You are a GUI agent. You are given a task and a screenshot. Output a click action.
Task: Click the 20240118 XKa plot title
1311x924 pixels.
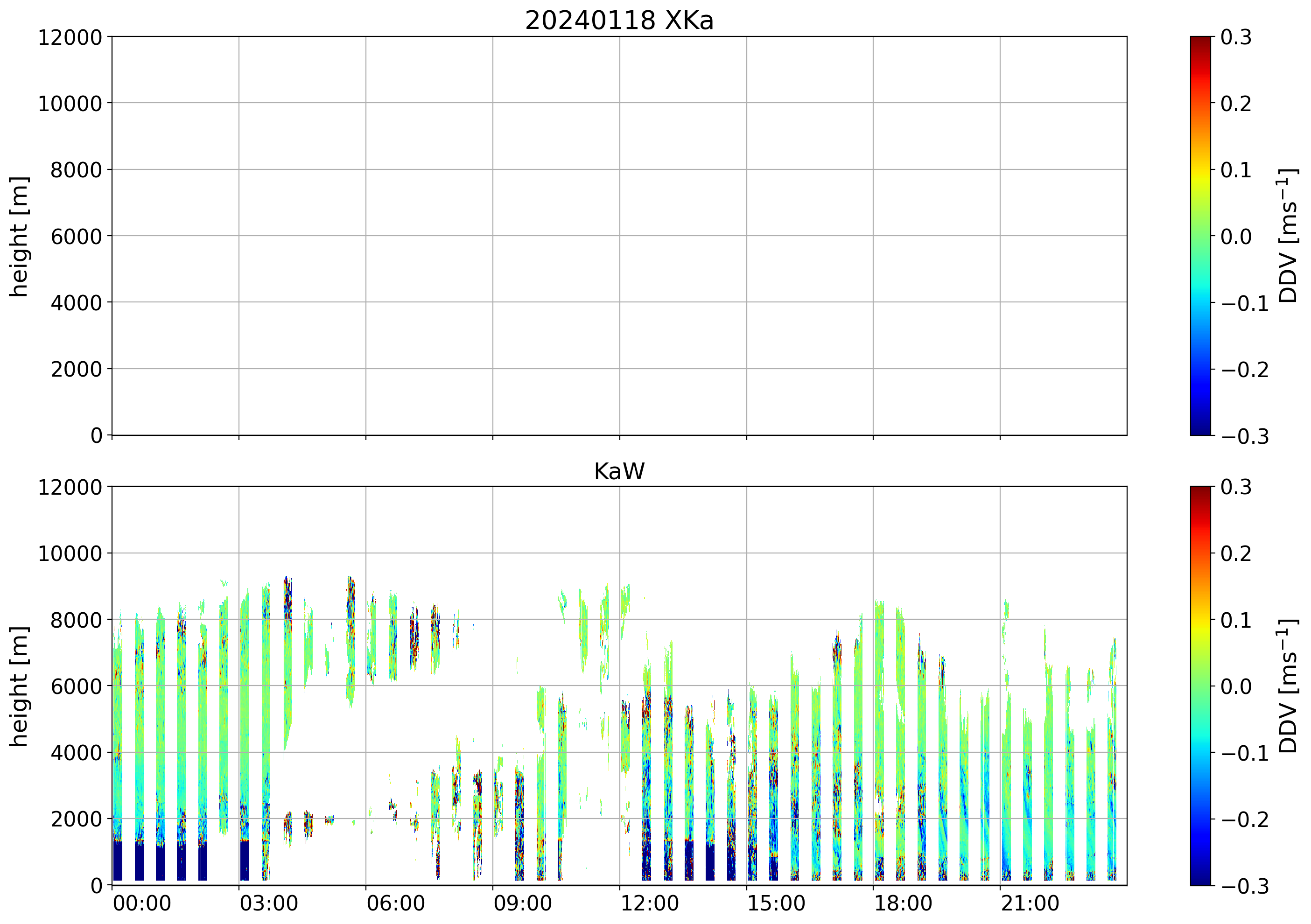click(619, 21)
